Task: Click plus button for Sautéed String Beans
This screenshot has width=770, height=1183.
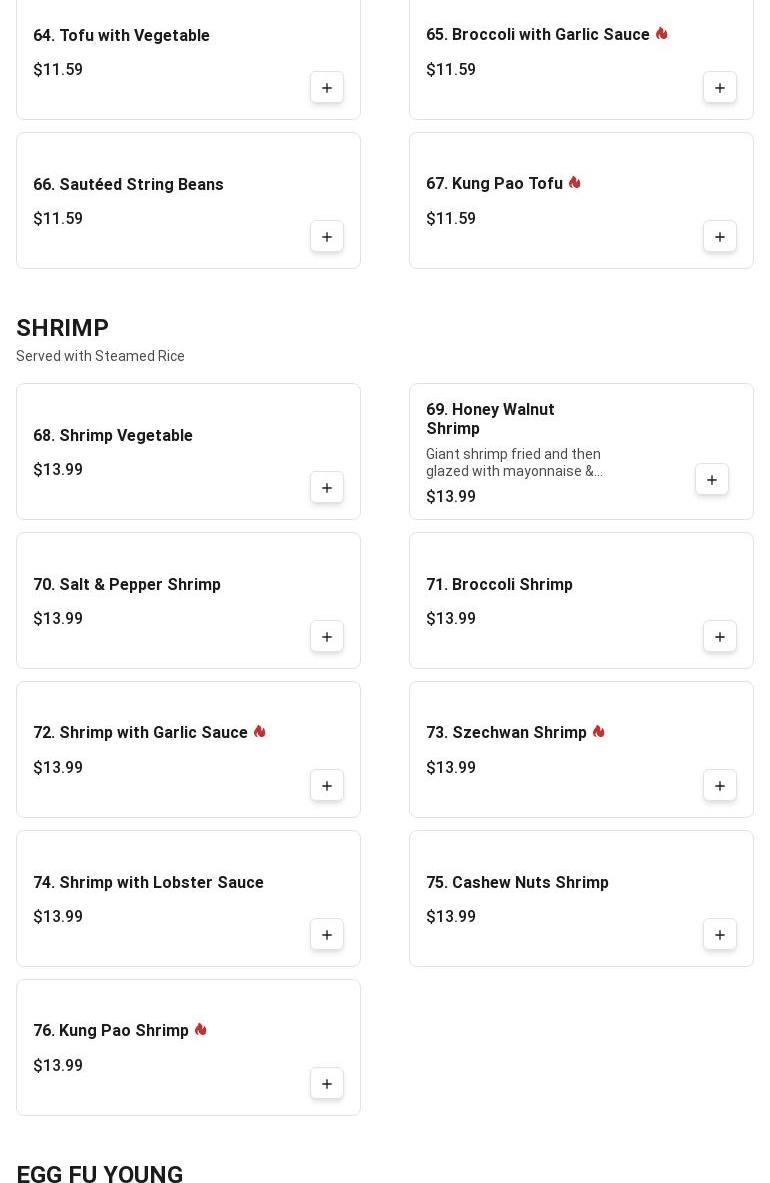Action: [327, 237]
